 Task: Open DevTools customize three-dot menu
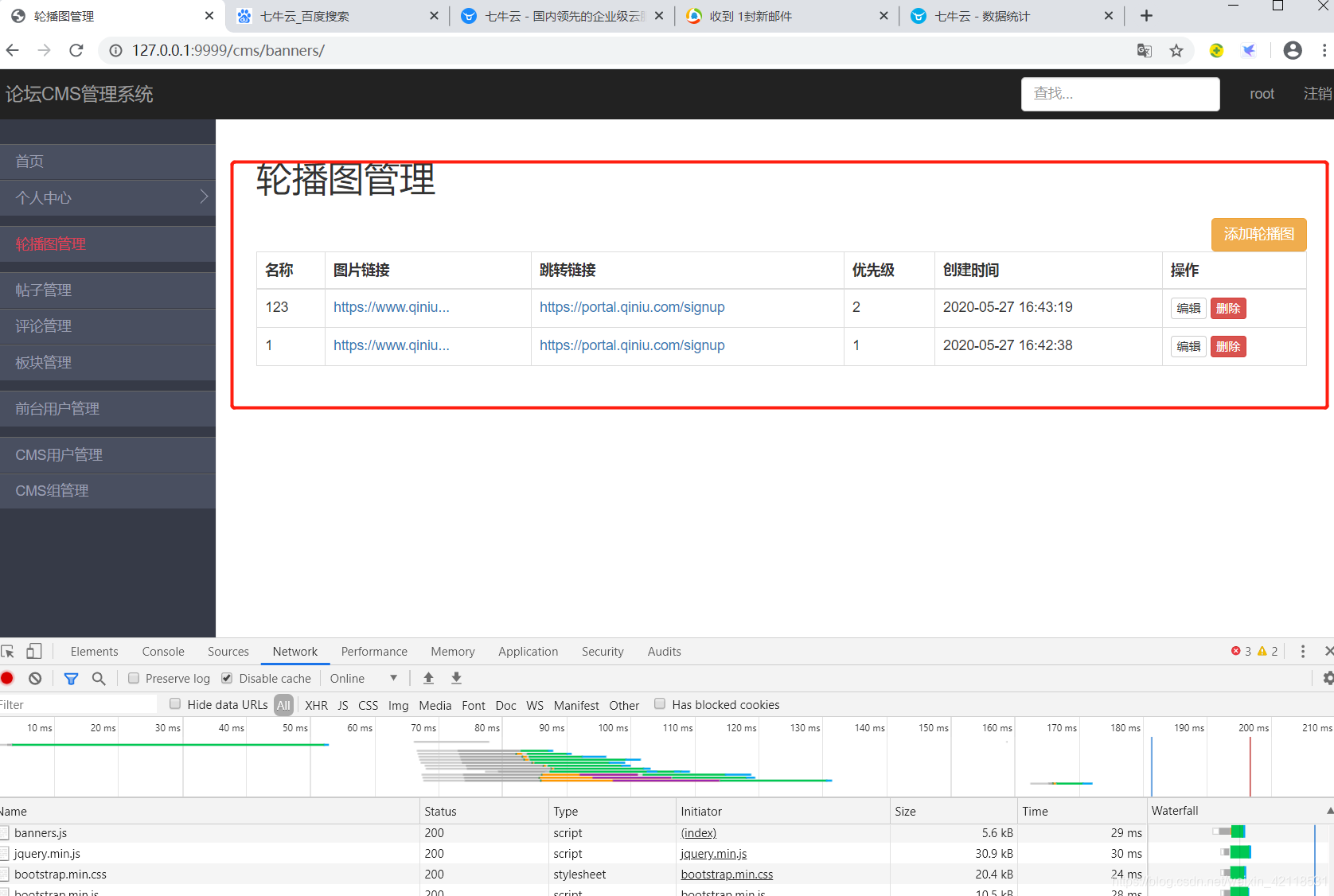coord(1302,651)
